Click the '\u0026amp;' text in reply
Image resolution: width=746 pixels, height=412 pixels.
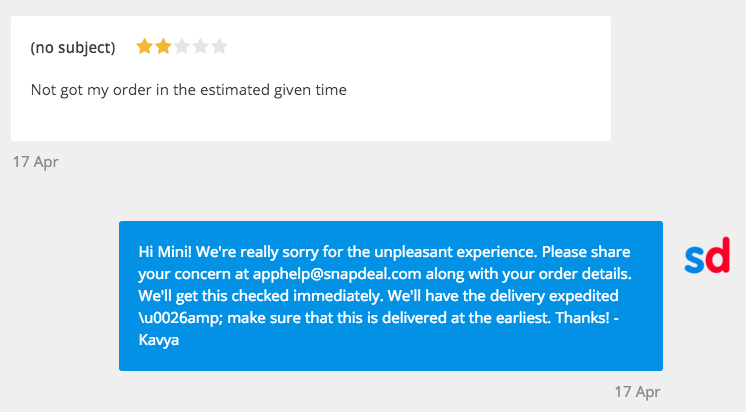point(181,318)
